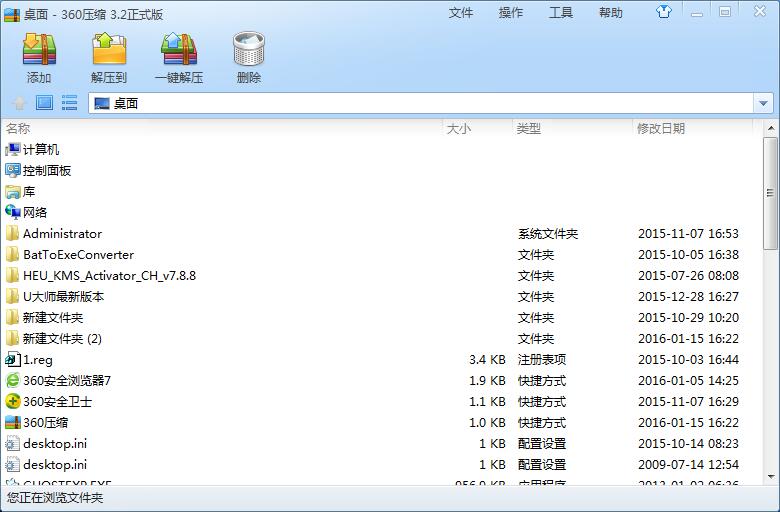Select the 360安全卫士 shortcut icon
780x512 pixels.
[13, 401]
